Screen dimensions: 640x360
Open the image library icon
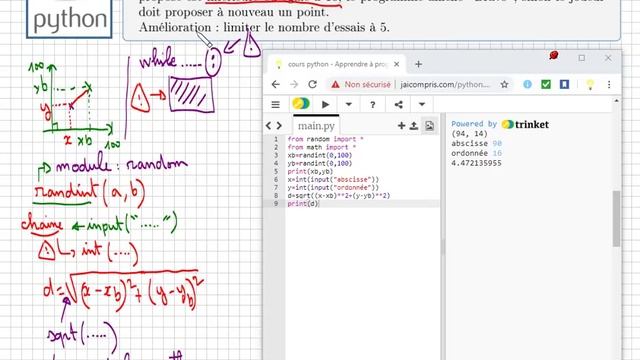[x=429, y=126]
